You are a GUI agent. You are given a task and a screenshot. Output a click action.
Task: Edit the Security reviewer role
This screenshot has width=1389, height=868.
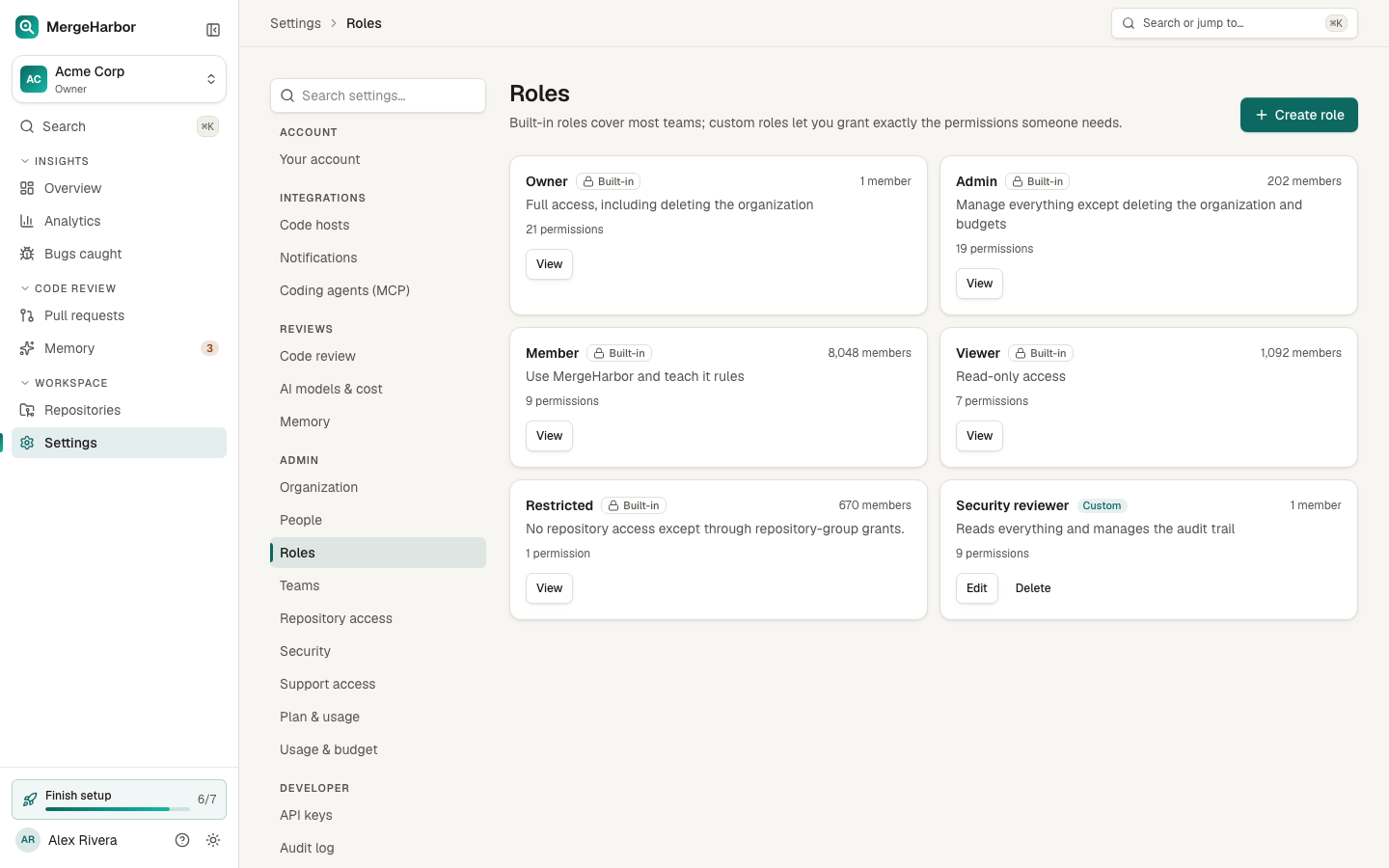[x=977, y=588]
